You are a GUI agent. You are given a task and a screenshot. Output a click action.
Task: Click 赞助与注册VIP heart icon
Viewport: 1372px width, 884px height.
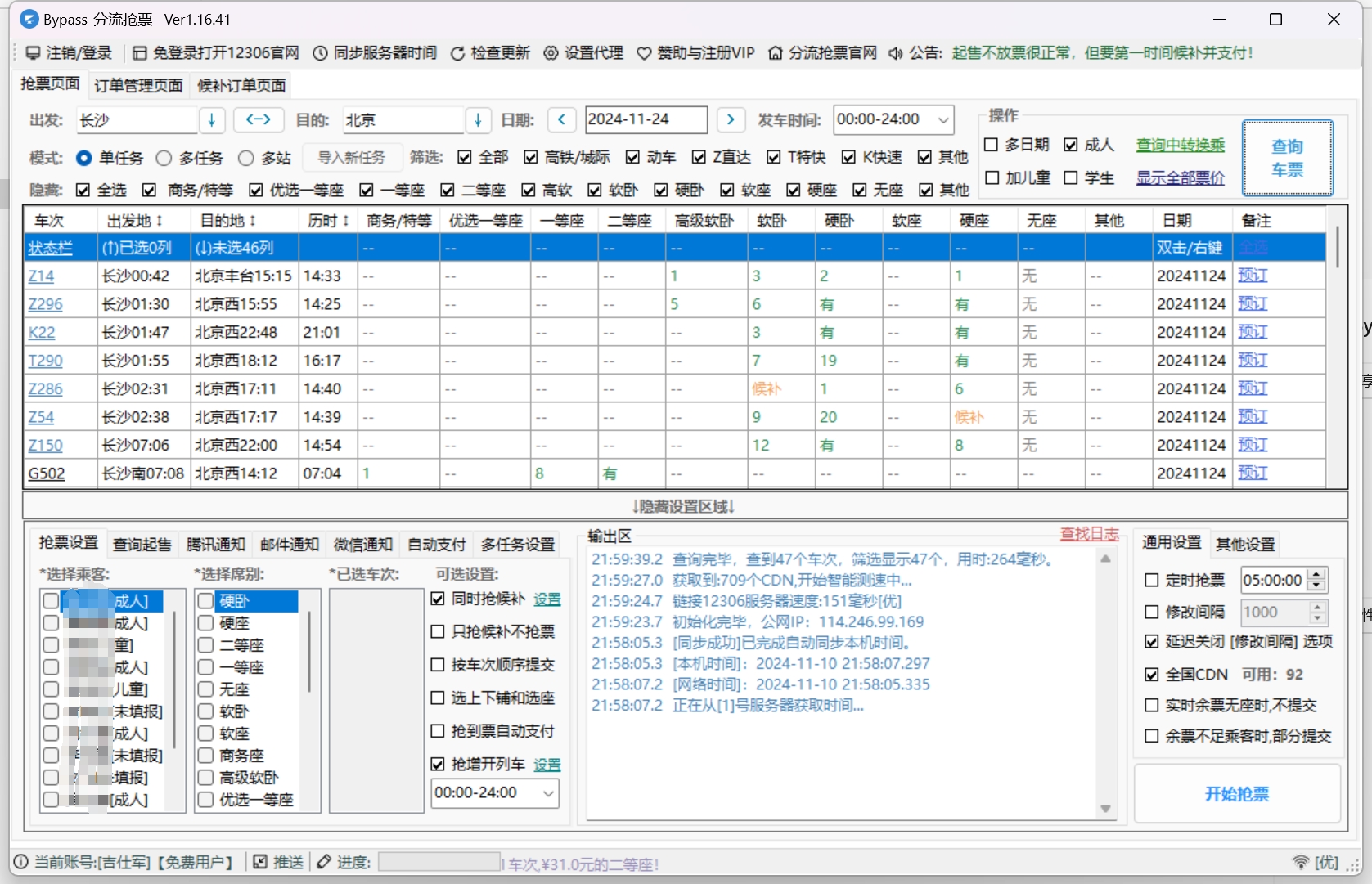(x=645, y=53)
